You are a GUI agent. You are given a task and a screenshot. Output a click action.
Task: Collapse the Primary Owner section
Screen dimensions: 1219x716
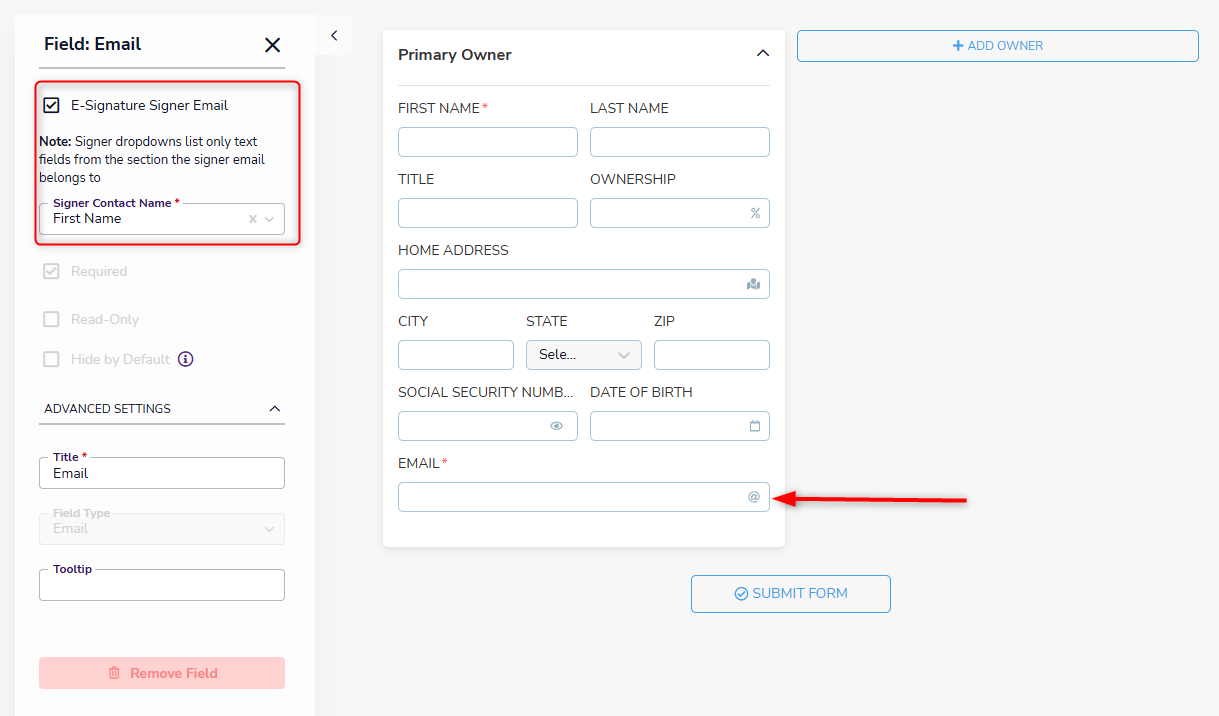(763, 54)
